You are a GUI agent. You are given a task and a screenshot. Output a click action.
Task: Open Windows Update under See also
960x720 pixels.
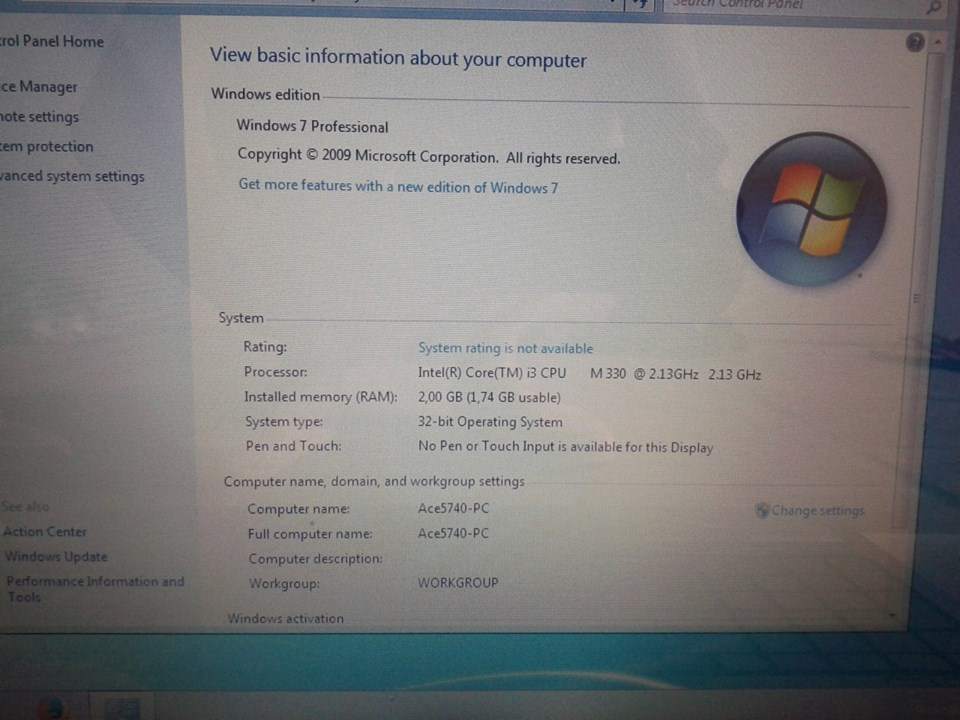(x=55, y=557)
